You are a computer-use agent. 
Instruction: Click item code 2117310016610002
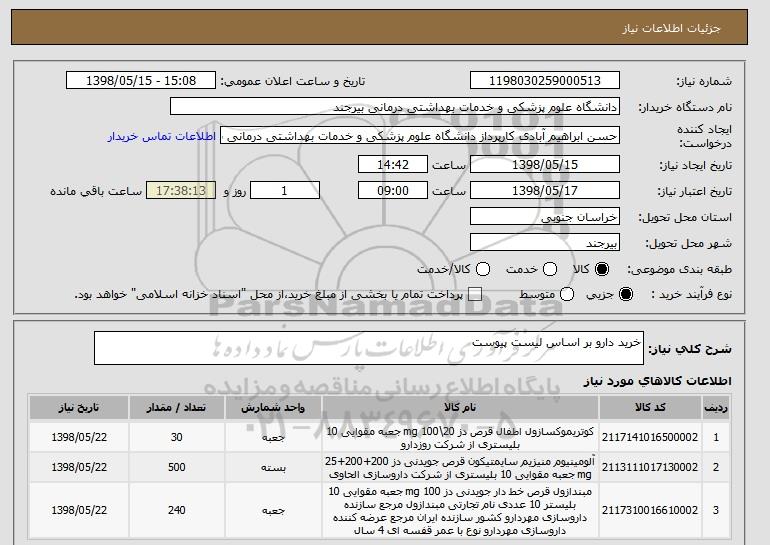[650, 510]
